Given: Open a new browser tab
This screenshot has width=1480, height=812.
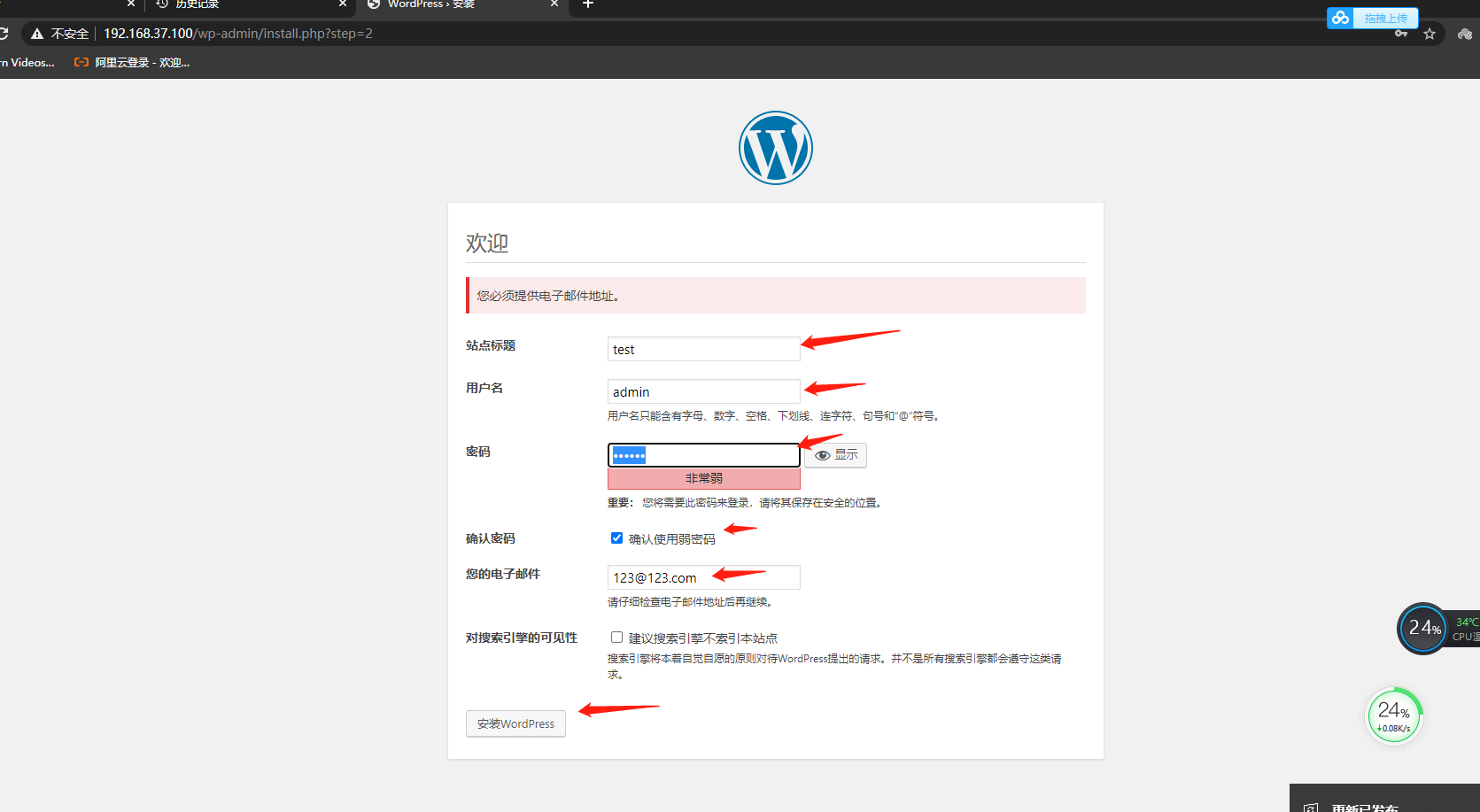Looking at the screenshot, I should click(587, 4).
